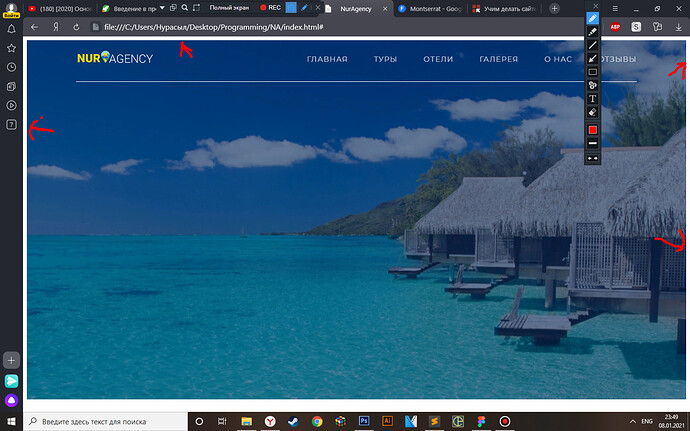Open the recorder toolbar dropdown arrow
The width and height of the screenshot is (690, 431).
162,7
